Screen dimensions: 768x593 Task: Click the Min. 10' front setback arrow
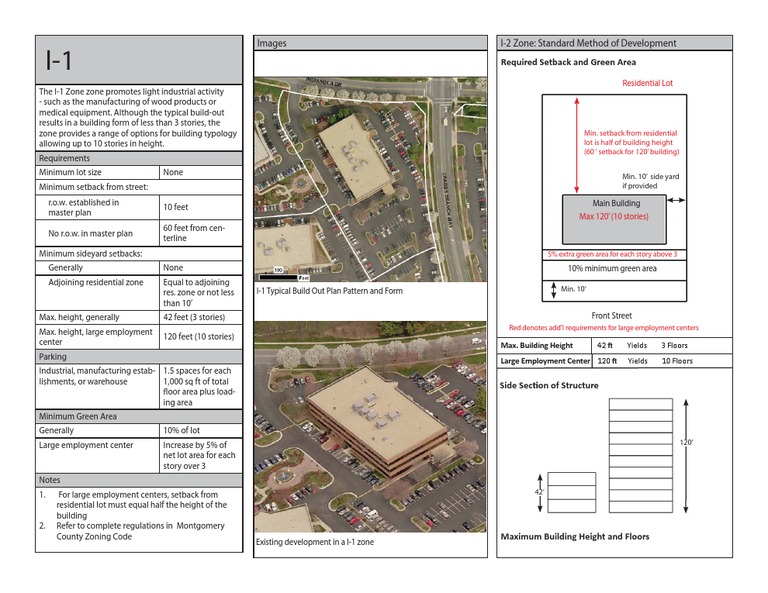coord(553,290)
